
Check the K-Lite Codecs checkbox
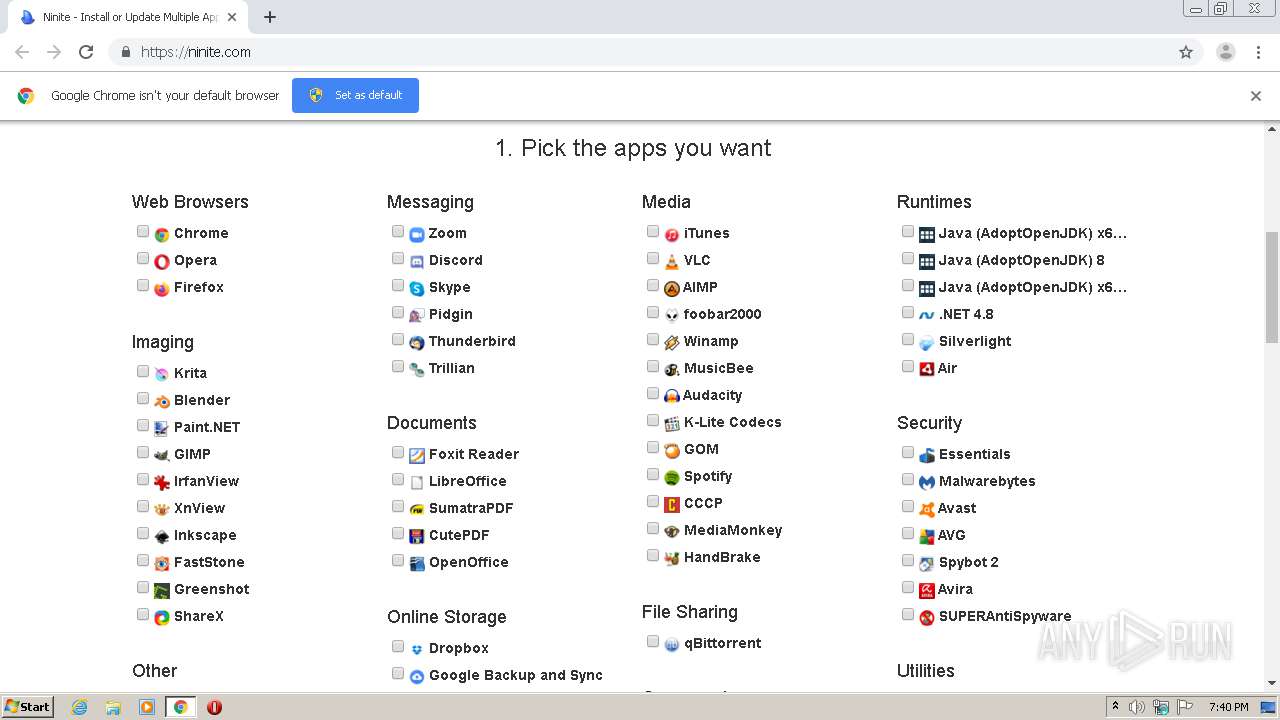(x=653, y=420)
